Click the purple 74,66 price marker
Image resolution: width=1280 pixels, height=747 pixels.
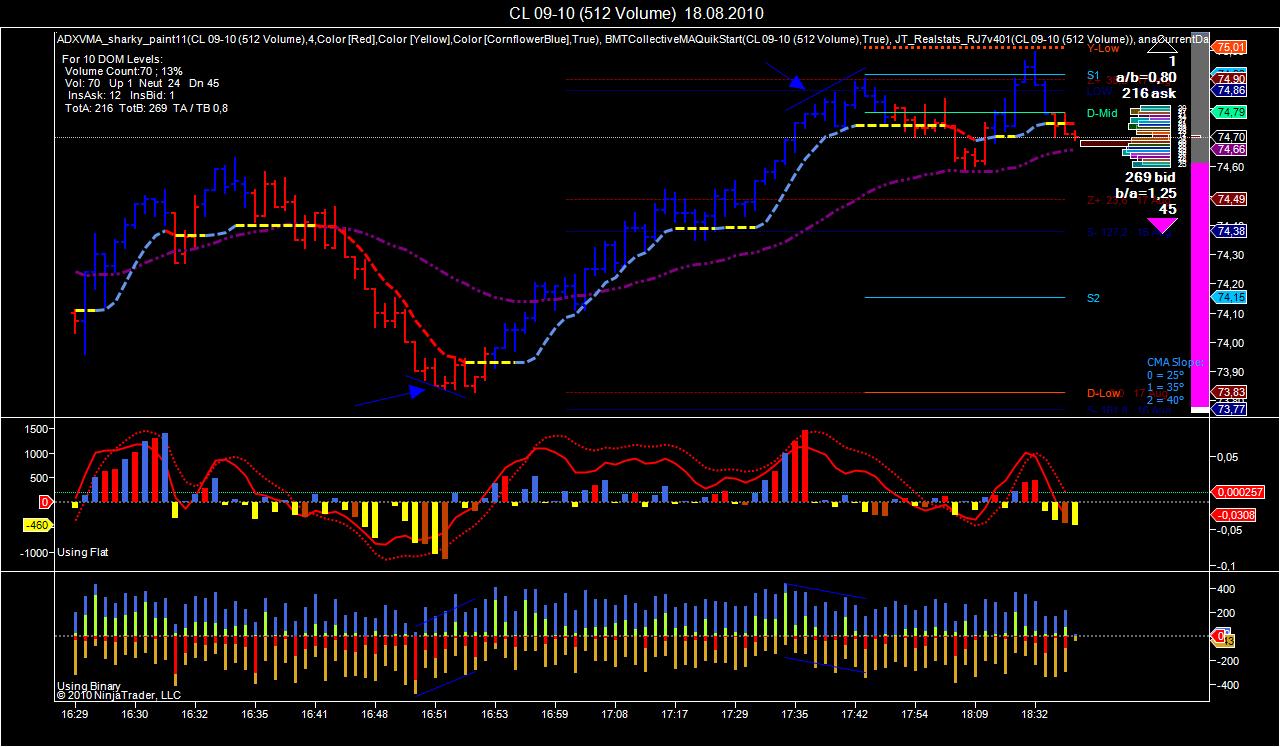pyautogui.click(x=1231, y=149)
